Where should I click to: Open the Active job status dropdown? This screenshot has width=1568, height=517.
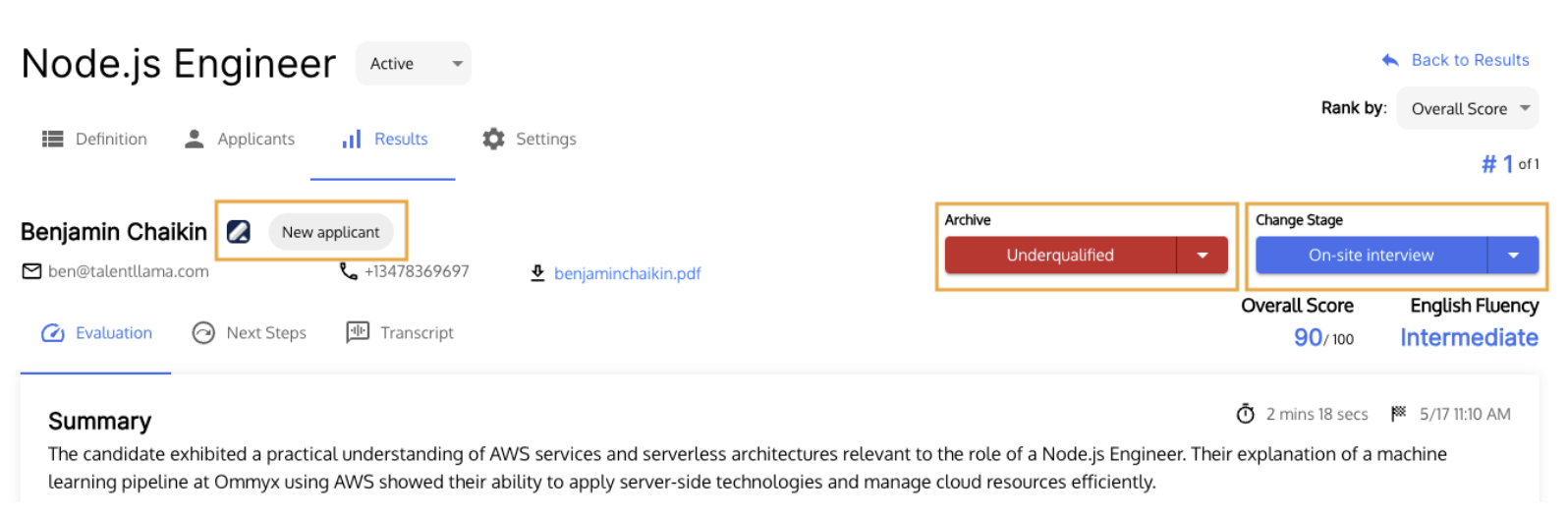(414, 64)
